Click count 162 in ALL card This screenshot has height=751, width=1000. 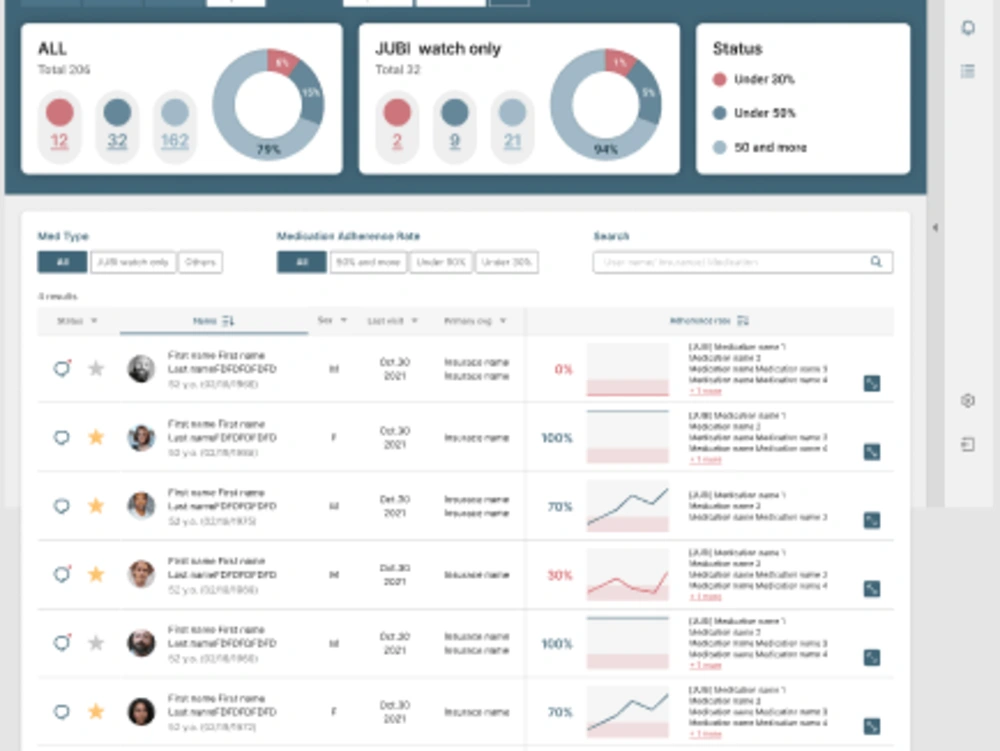[x=175, y=141]
